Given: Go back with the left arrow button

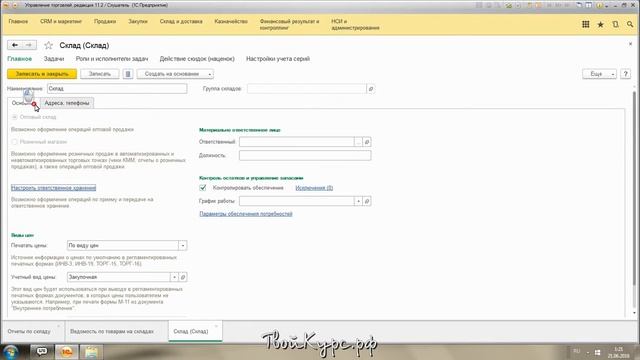Looking at the screenshot, I should [15, 45].
